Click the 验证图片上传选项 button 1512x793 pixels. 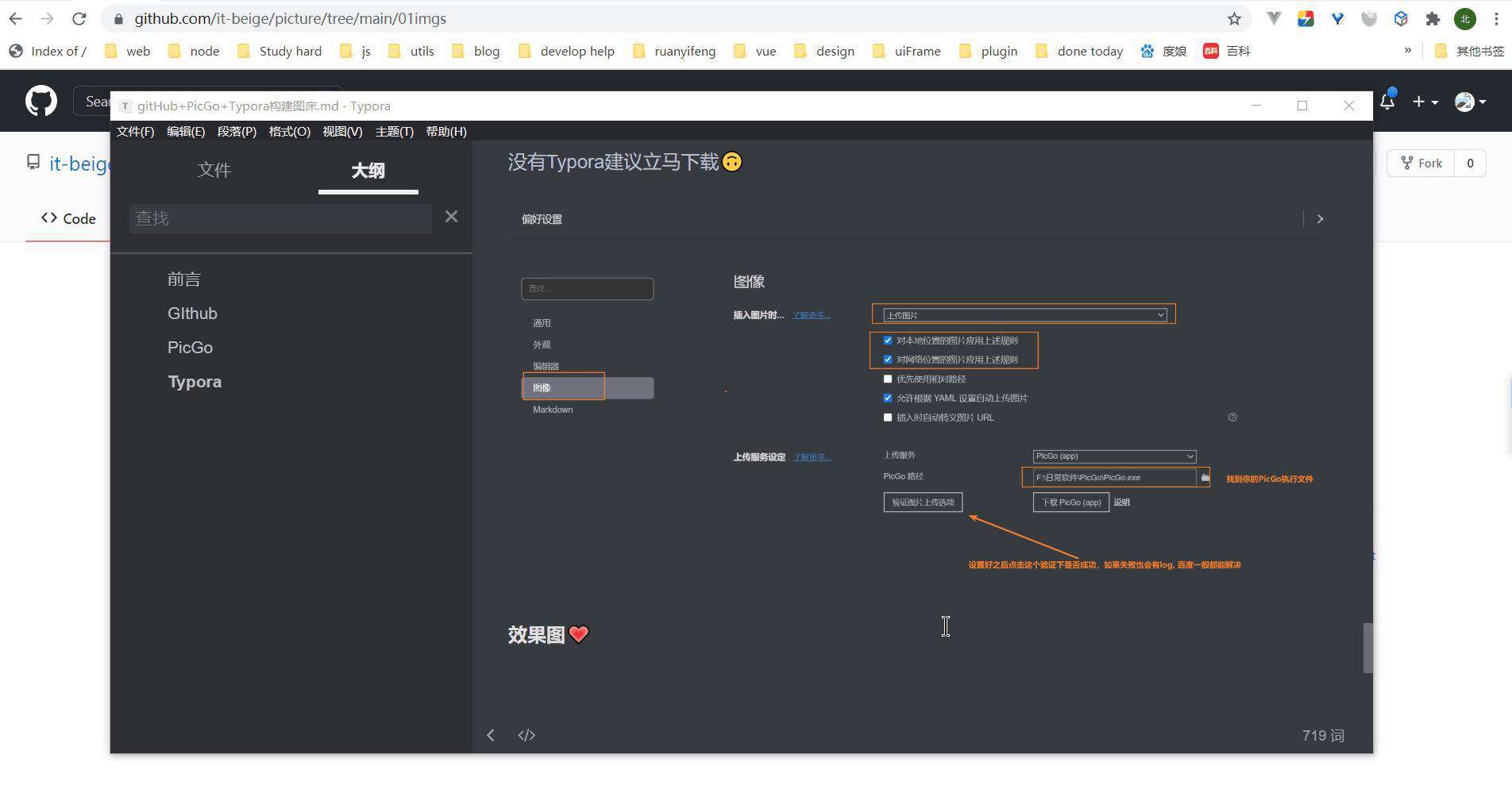pos(923,502)
